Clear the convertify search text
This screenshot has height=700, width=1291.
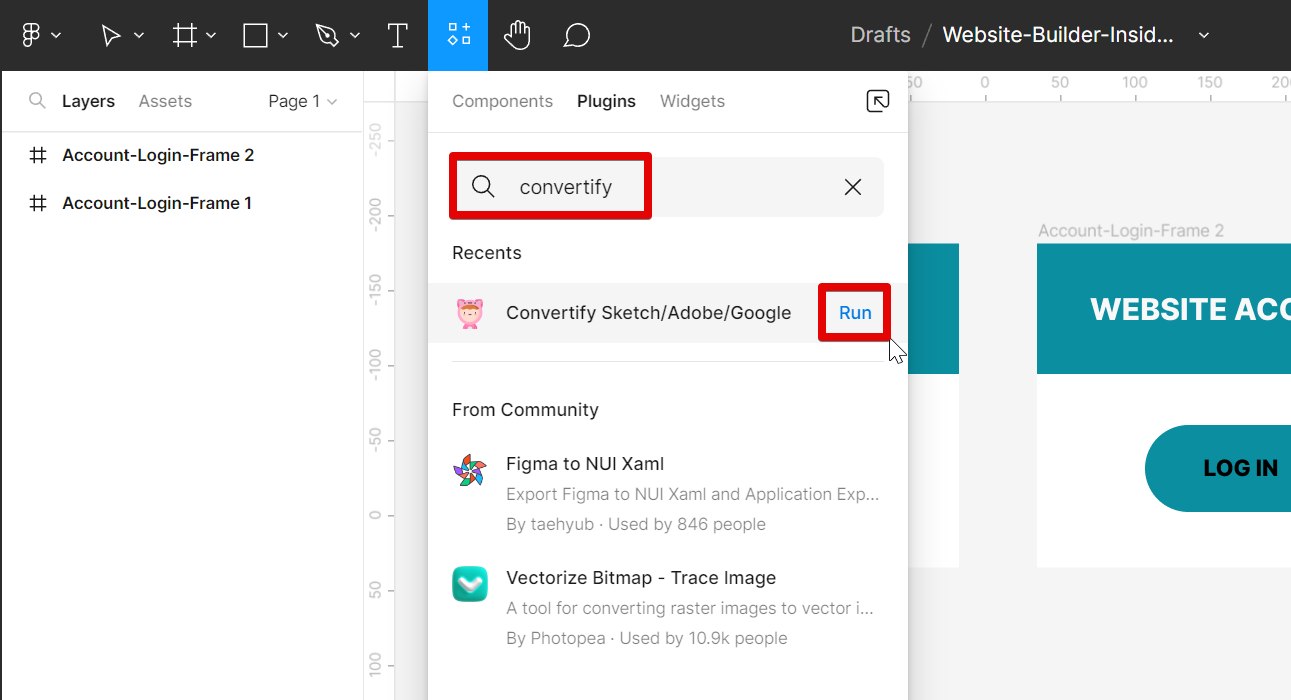[x=852, y=187]
